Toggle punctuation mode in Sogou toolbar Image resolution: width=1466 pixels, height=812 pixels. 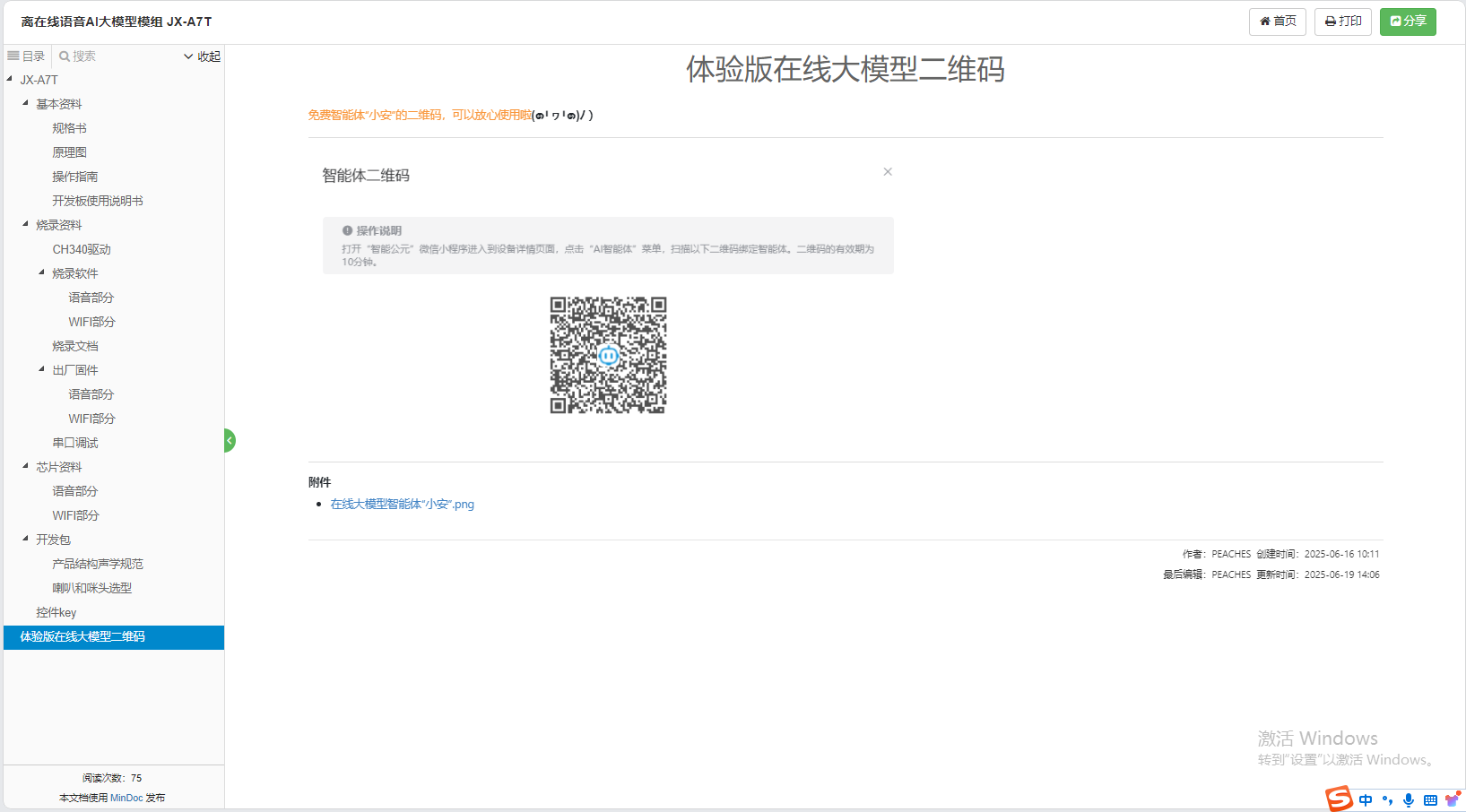[x=1388, y=800]
